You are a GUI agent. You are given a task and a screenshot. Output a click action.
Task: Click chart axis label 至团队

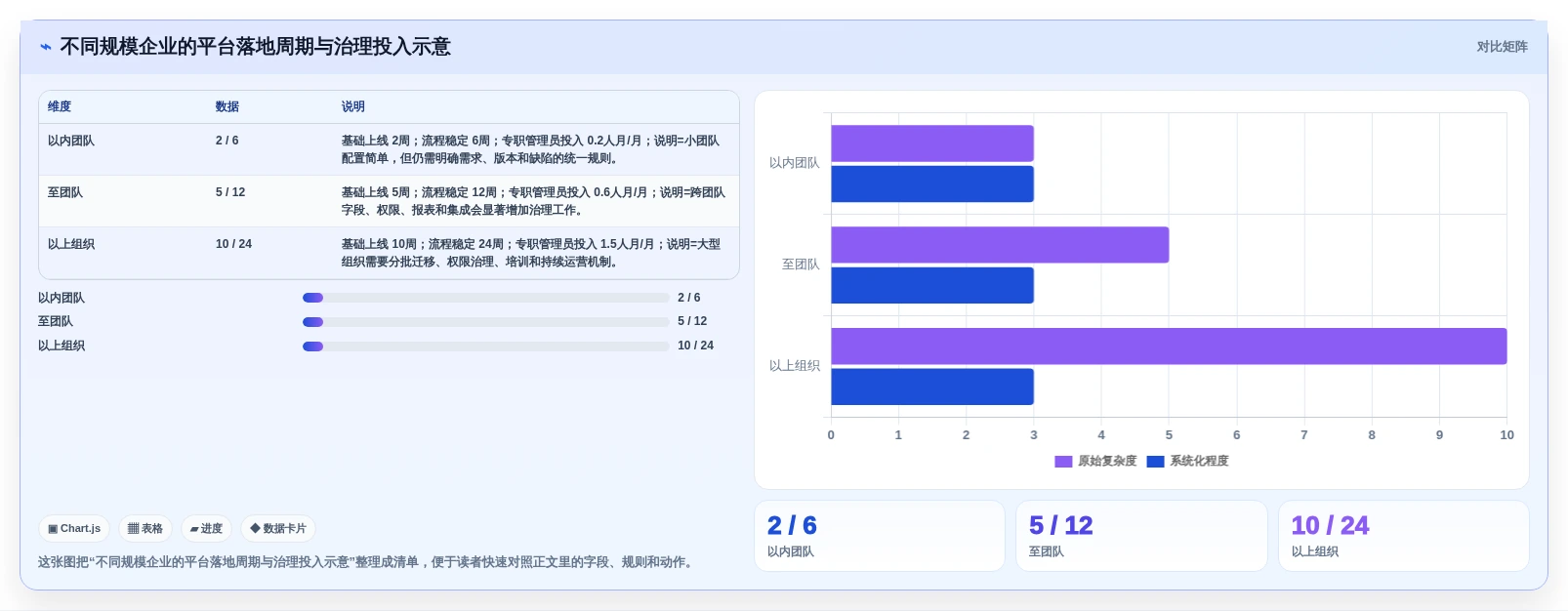tap(801, 265)
